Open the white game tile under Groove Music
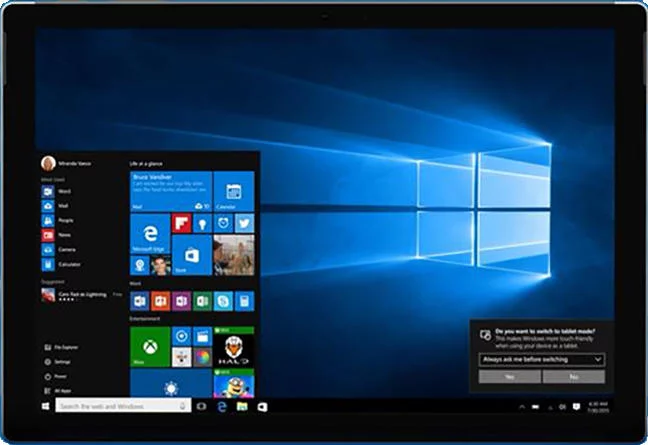 point(181,357)
